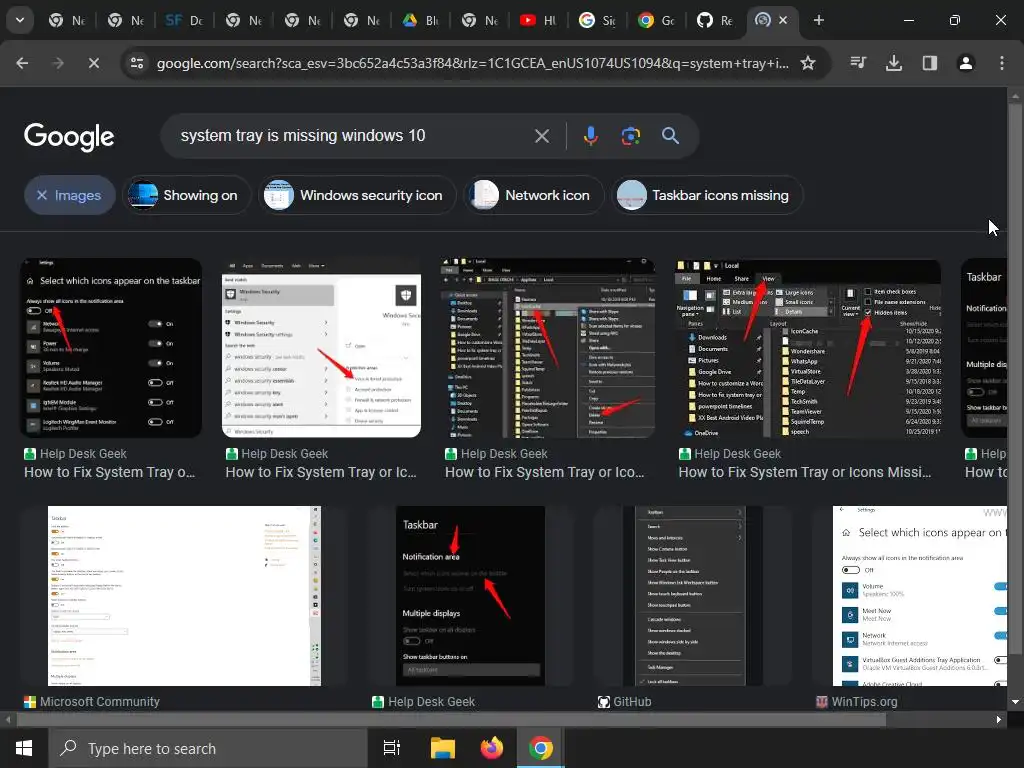Viewport: 1024px width, 768px height.
Task: Open Task View from taskbar
Action: tap(392, 748)
